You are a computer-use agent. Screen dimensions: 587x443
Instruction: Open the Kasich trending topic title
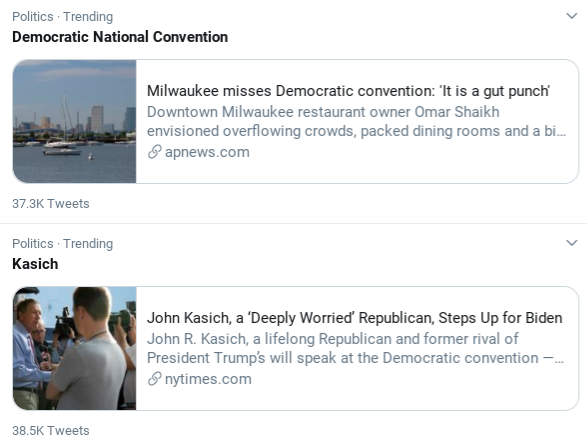tap(35, 264)
